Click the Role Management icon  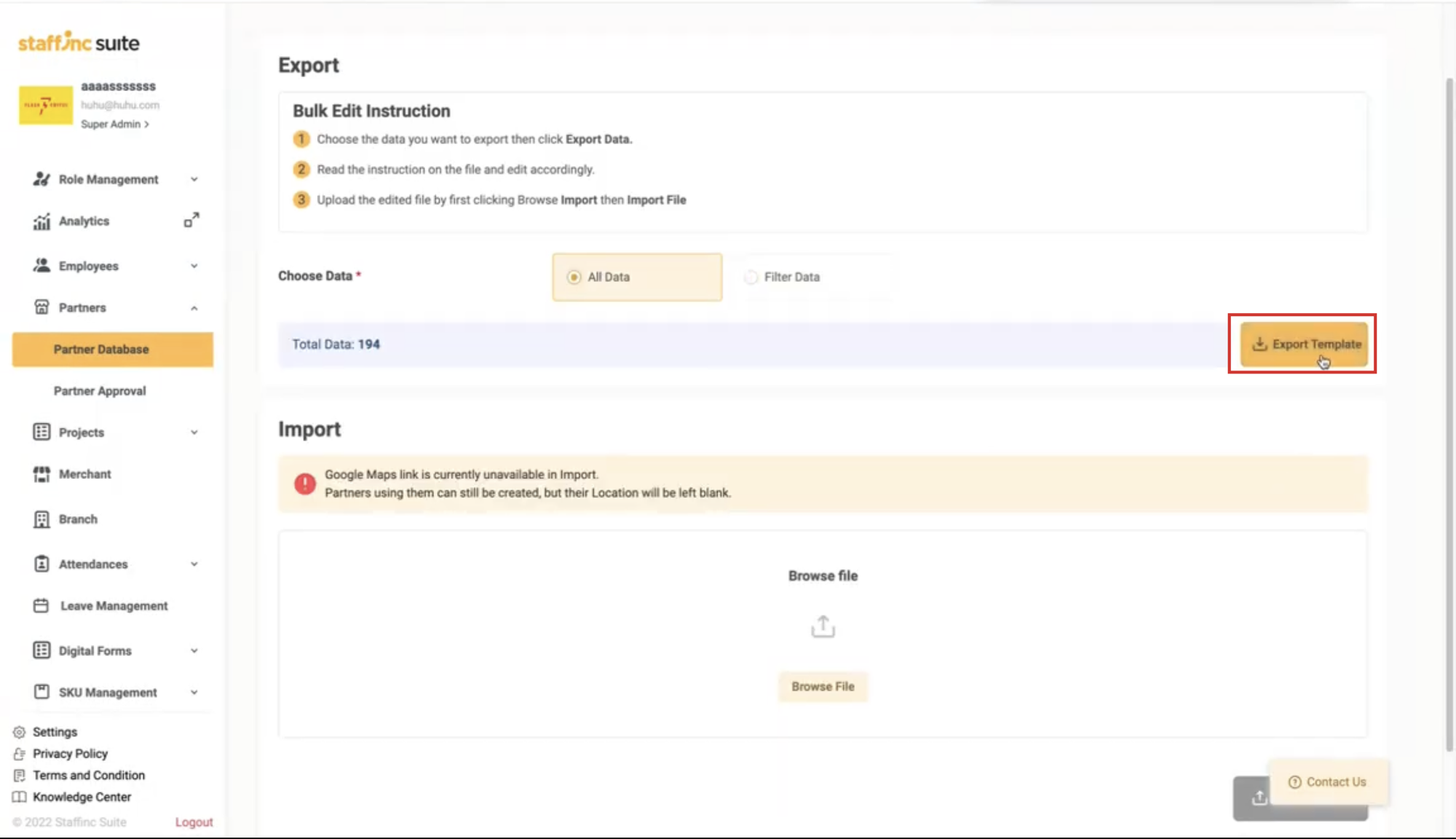(41, 179)
